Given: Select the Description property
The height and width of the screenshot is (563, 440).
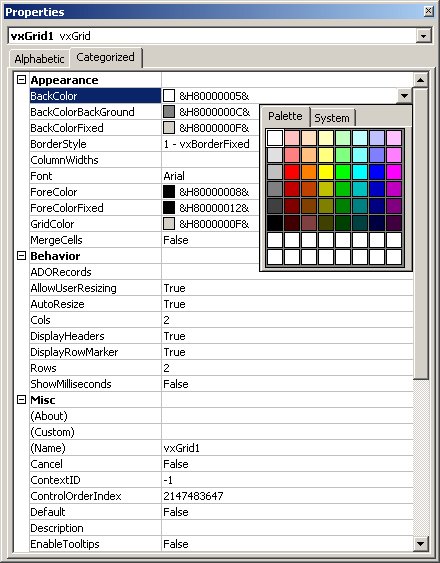Looking at the screenshot, I should (57, 528).
